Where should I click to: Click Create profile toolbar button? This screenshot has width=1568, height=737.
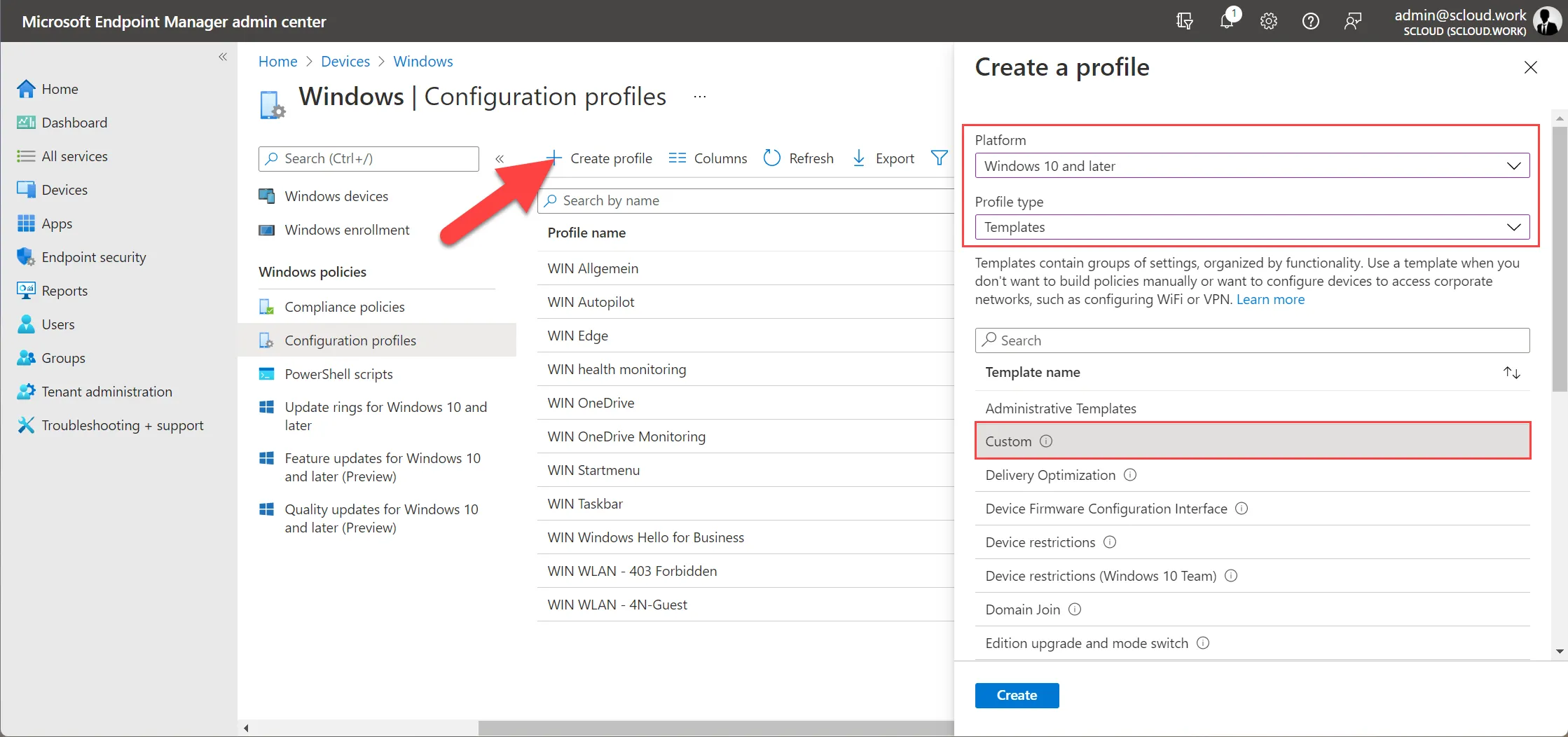coord(598,158)
